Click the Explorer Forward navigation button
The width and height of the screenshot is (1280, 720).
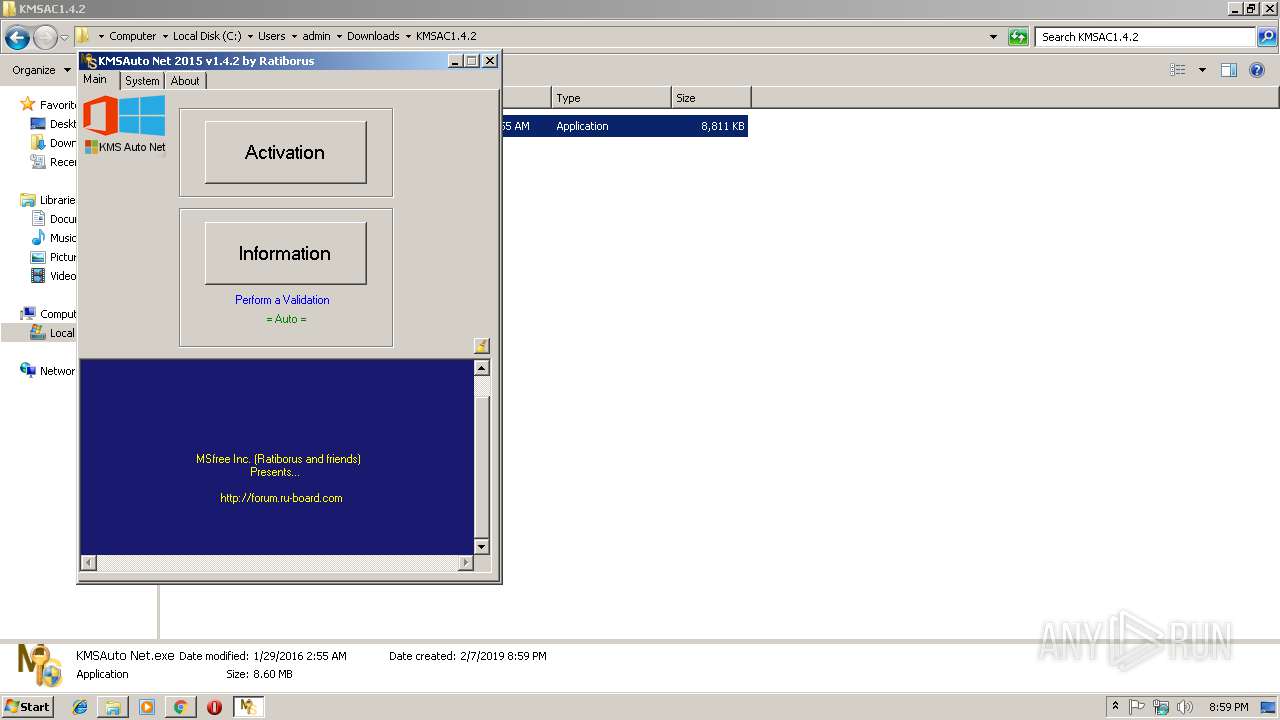click(45, 38)
